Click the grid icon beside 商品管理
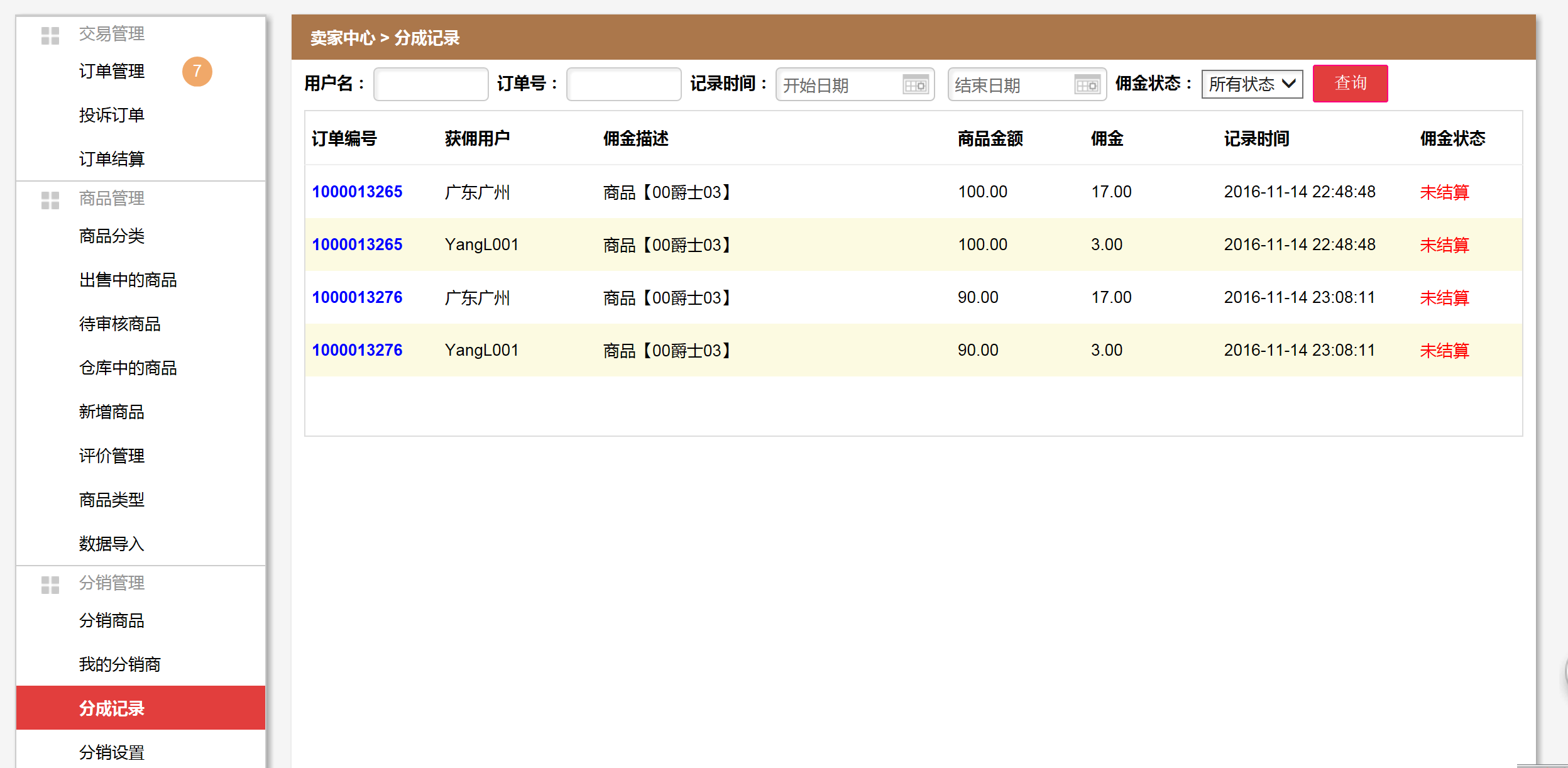Screen dimensions: 1568x768 [50, 200]
